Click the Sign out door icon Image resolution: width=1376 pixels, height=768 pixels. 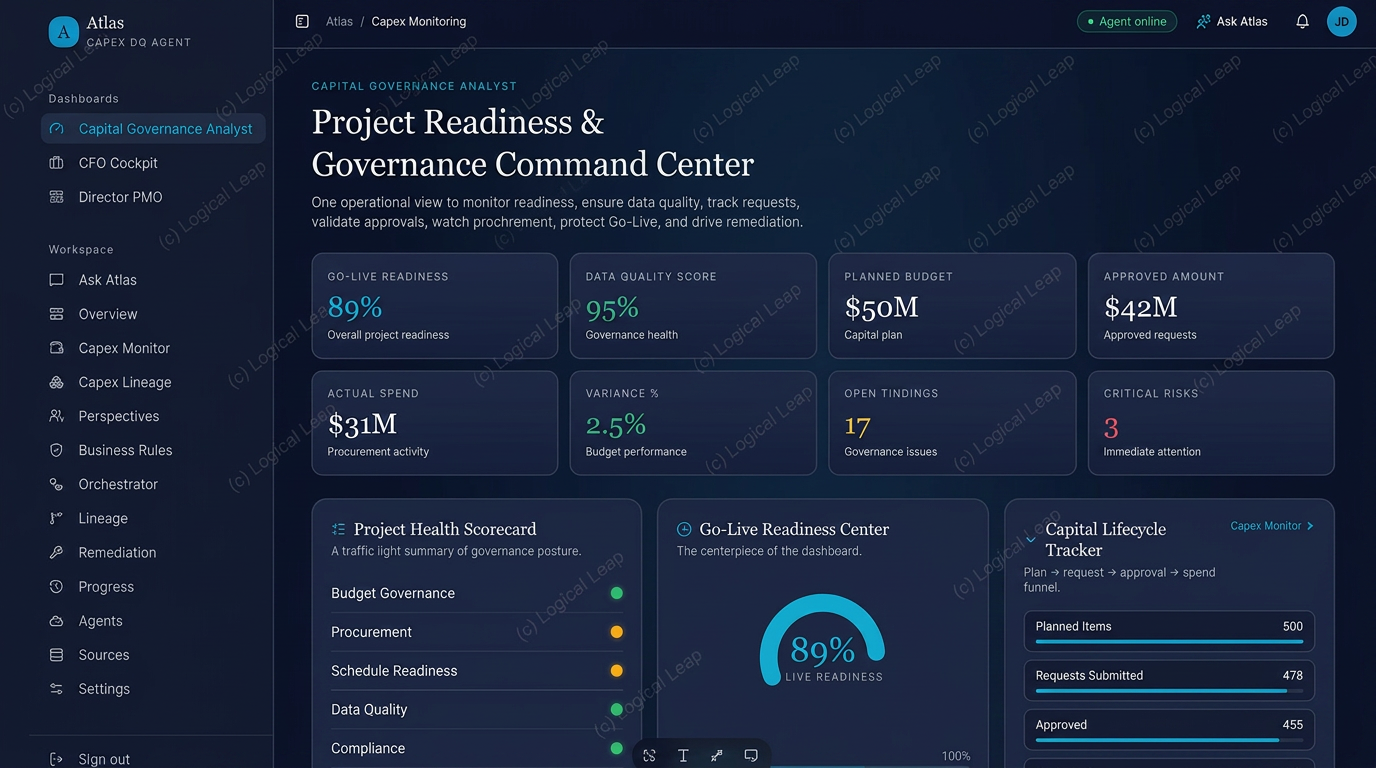[x=57, y=759]
